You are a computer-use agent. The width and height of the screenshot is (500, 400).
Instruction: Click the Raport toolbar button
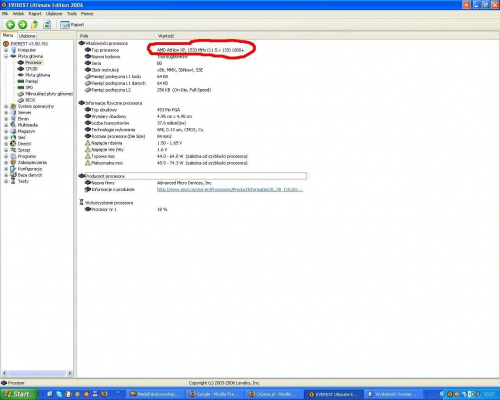pyautogui.click(x=72, y=25)
